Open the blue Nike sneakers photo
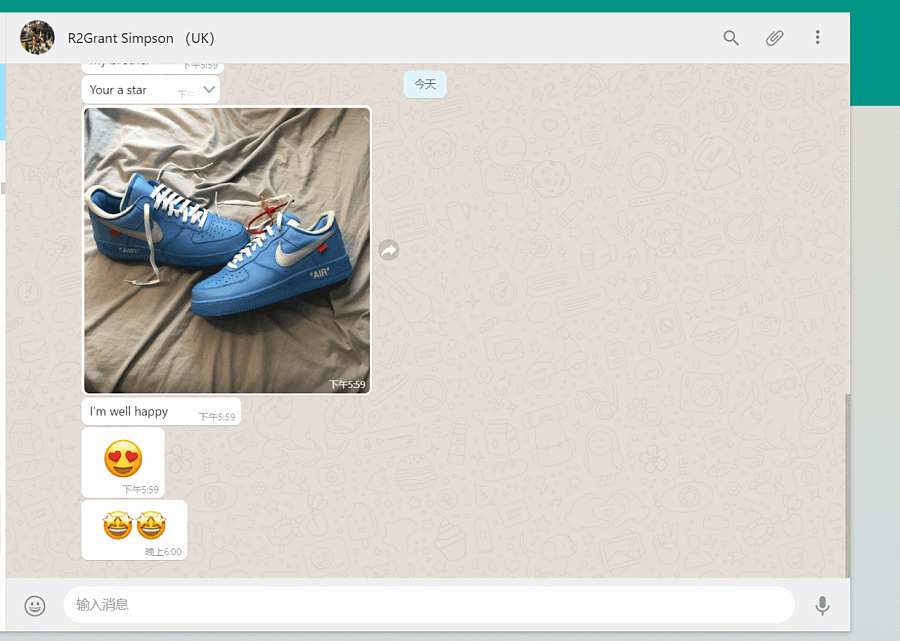This screenshot has height=641, width=900. 227,250
